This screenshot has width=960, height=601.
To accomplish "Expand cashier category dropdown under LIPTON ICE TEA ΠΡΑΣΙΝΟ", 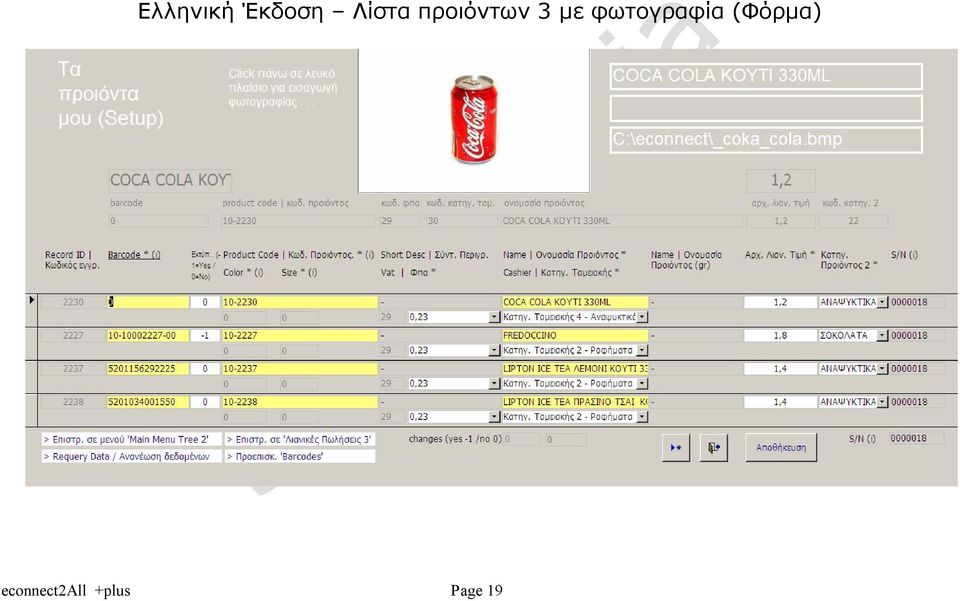I will [642, 417].
